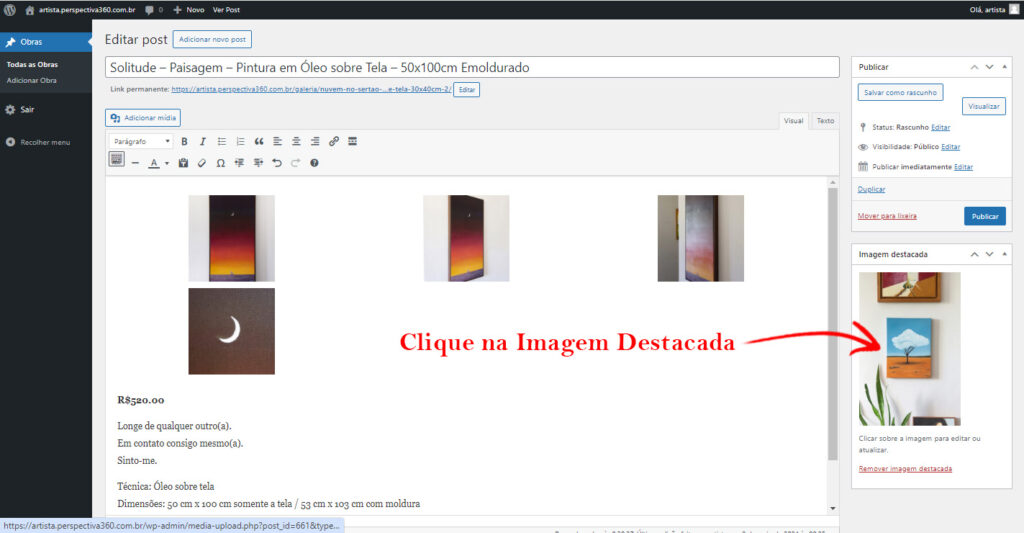Screen dimensions: 1024x533
Task: Open site home artista.perspectiva360.com.br
Action: [x=80, y=10]
